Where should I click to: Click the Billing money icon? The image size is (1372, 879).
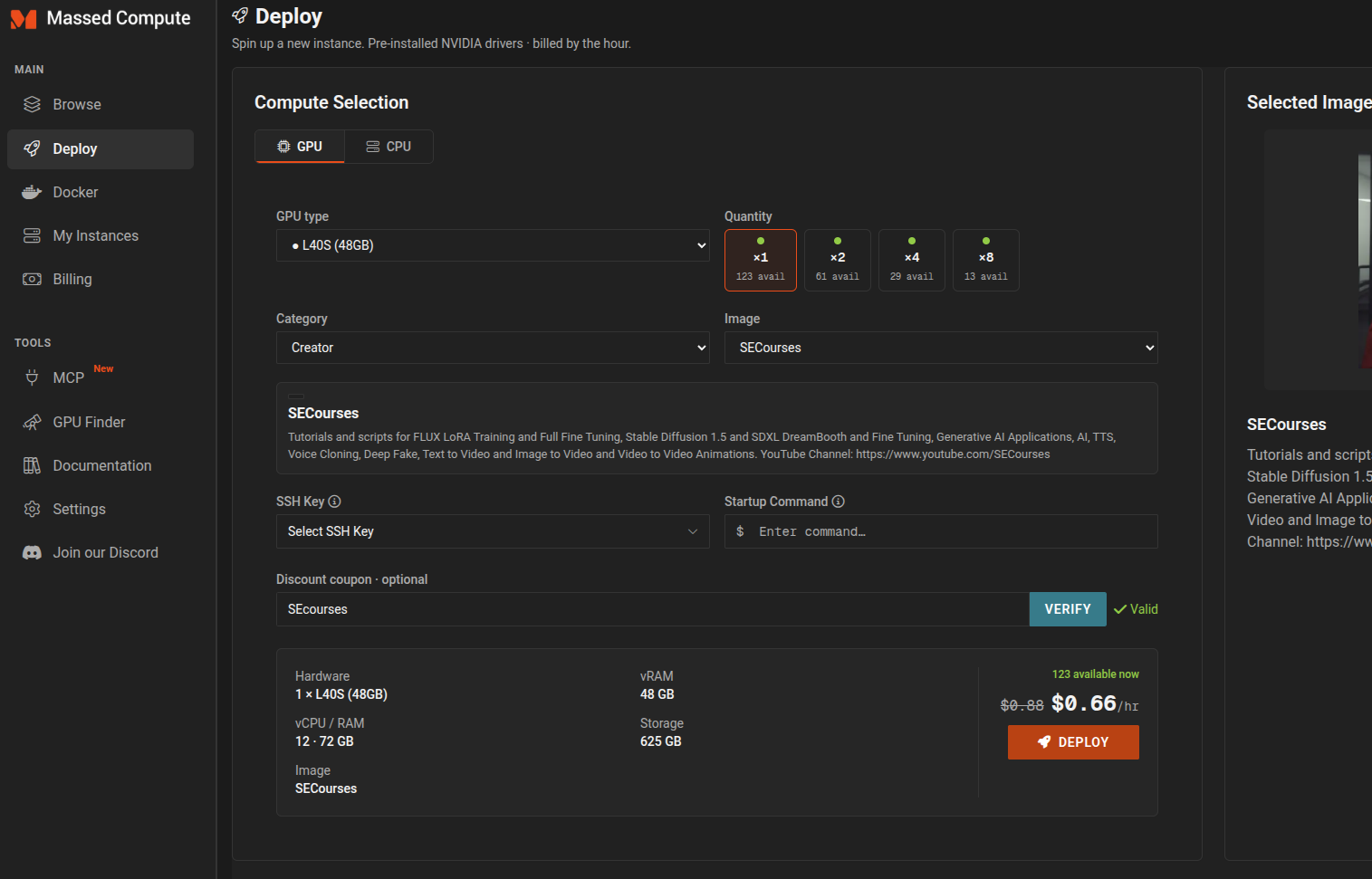coord(32,279)
